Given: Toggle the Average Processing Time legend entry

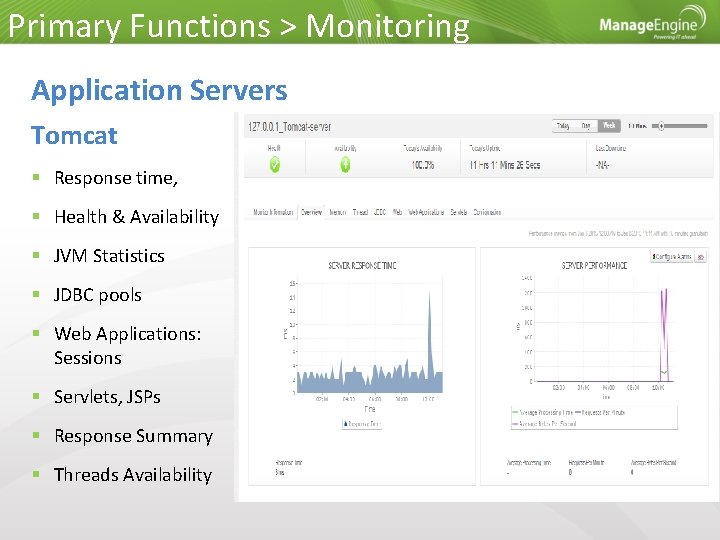Looking at the screenshot, I should (542, 413).
